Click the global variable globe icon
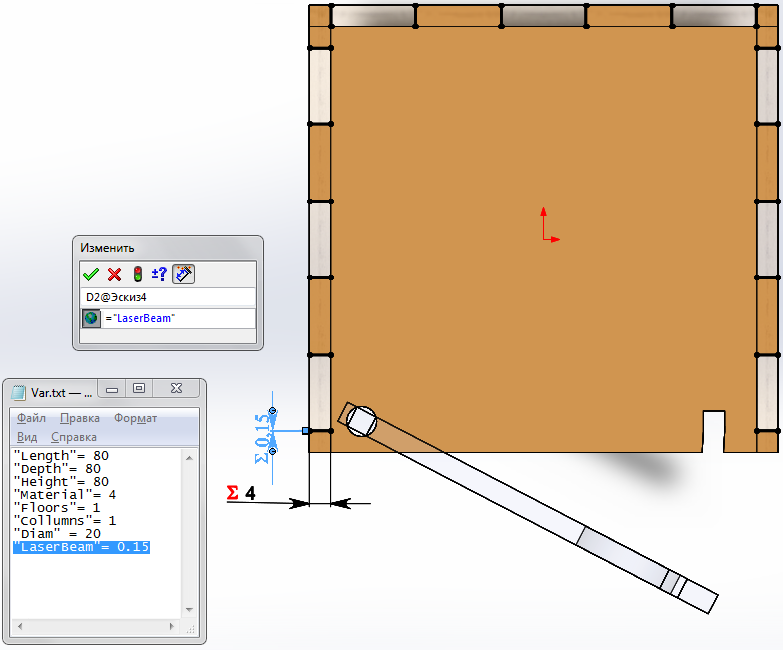 91,318
